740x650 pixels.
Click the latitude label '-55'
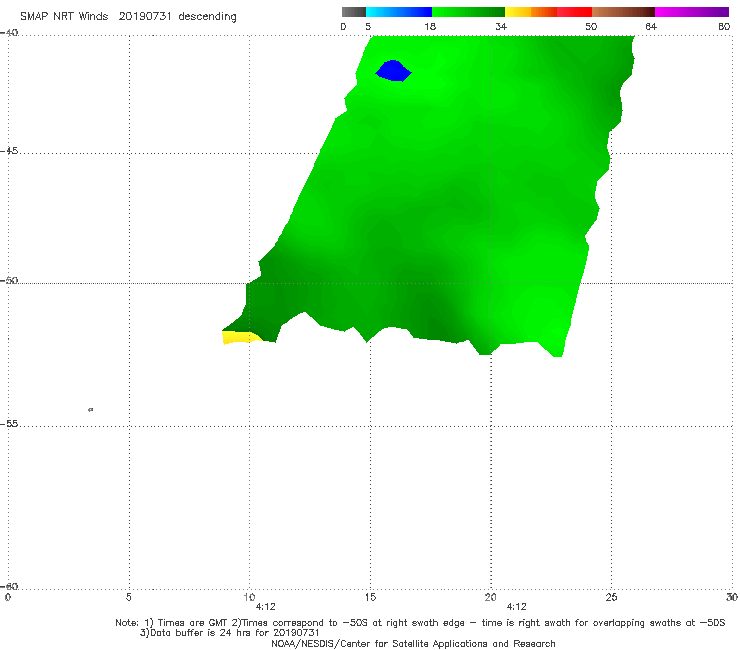[9, 423]
